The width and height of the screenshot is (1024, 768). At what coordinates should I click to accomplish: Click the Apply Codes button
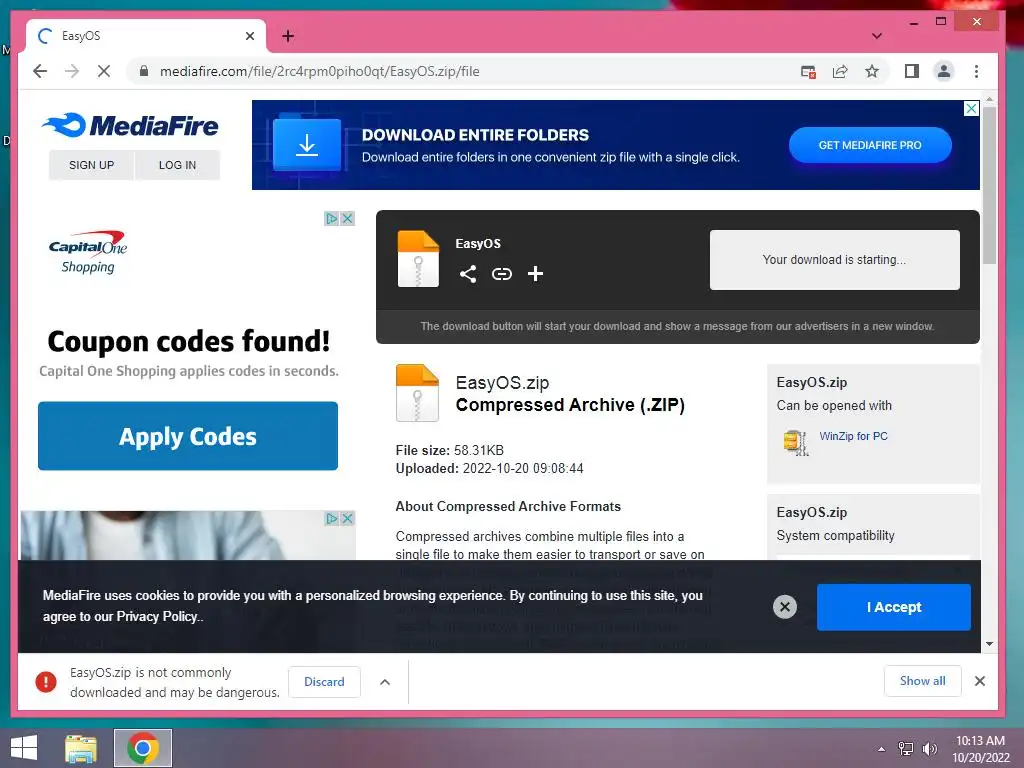(x=188, y=436)
